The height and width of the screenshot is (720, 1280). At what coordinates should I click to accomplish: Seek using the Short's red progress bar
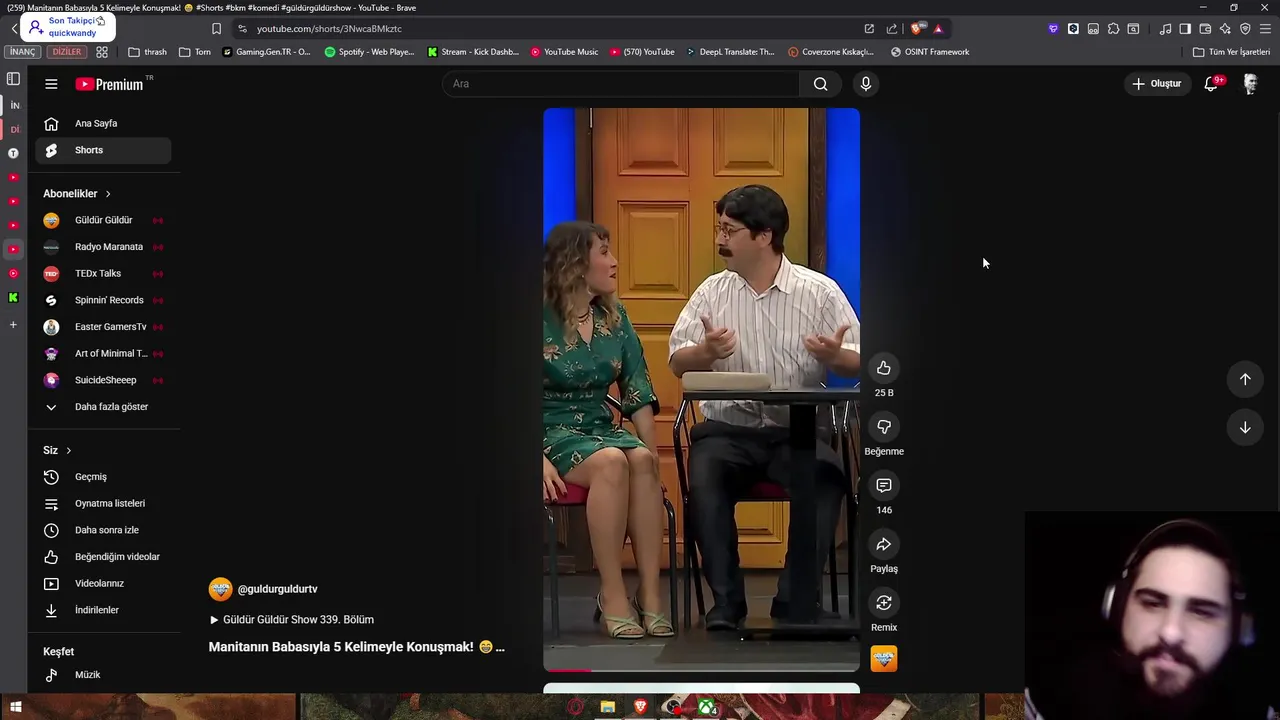(x=701, y=670)
